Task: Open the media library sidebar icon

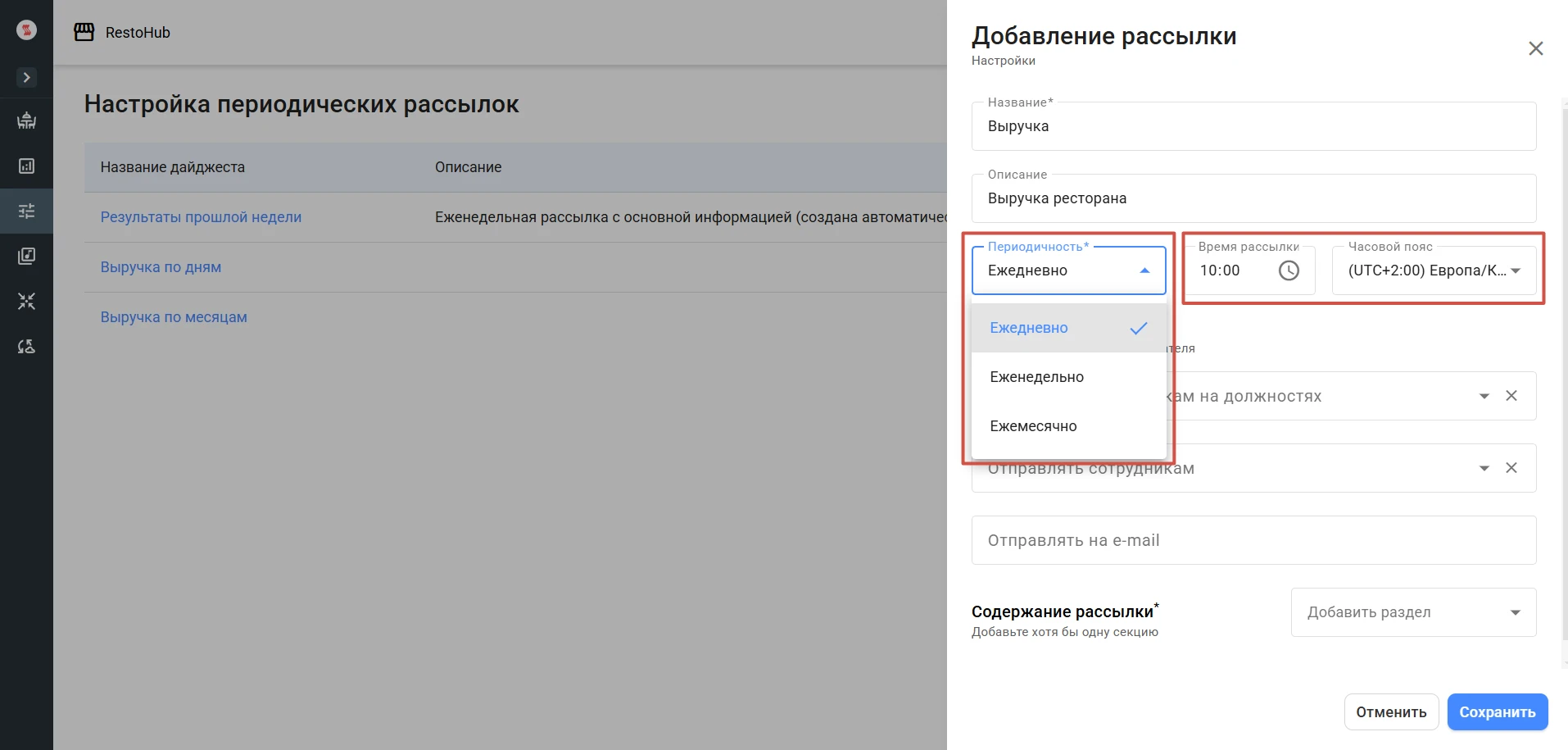Action: pos(26,257)
